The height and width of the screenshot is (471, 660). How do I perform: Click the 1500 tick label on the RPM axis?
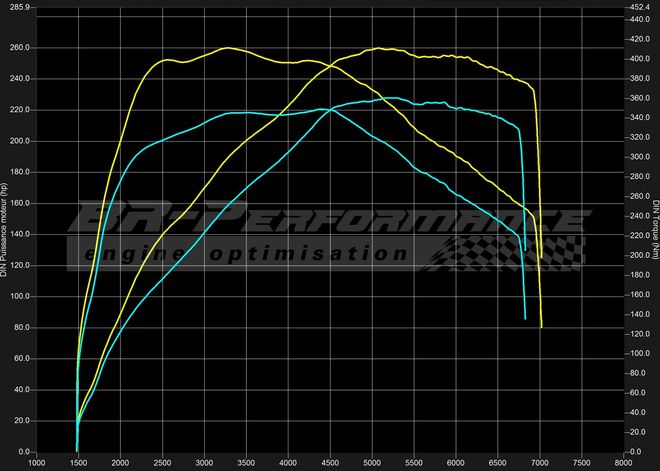[x=78, y=463]
